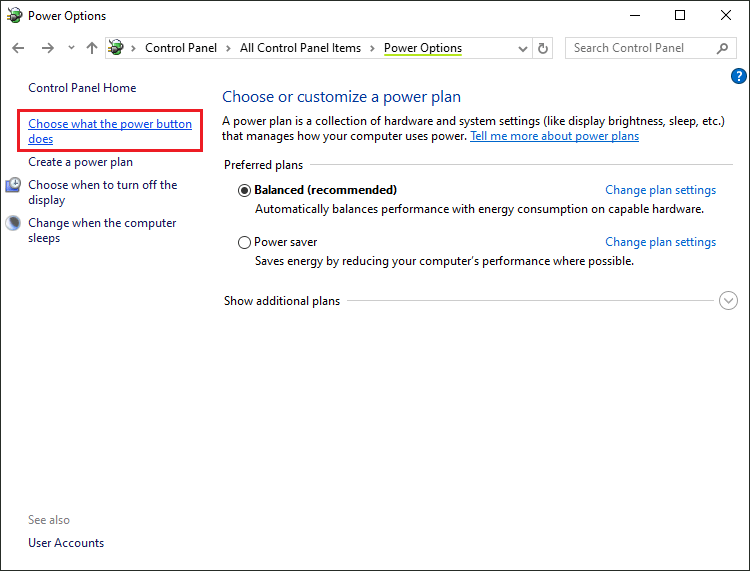Refresh the Power Options page
The height and width of the screenshot is (571, 750).
pos(542,48)
